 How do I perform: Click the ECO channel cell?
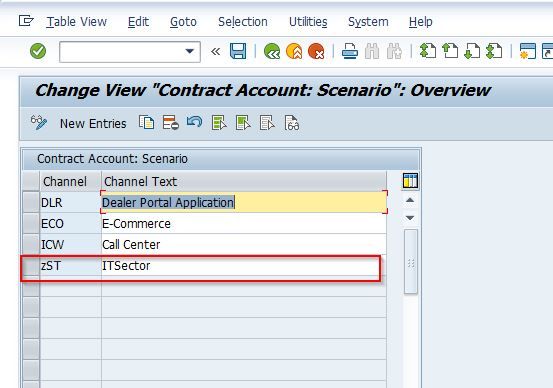pyautogui.click(x=70, y=223)
